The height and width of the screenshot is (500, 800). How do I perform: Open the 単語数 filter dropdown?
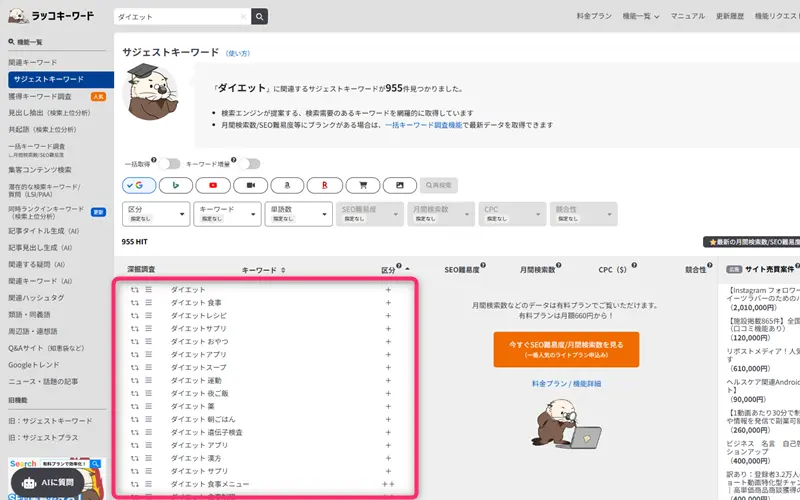pyautogui.click(x=297, y=213)
